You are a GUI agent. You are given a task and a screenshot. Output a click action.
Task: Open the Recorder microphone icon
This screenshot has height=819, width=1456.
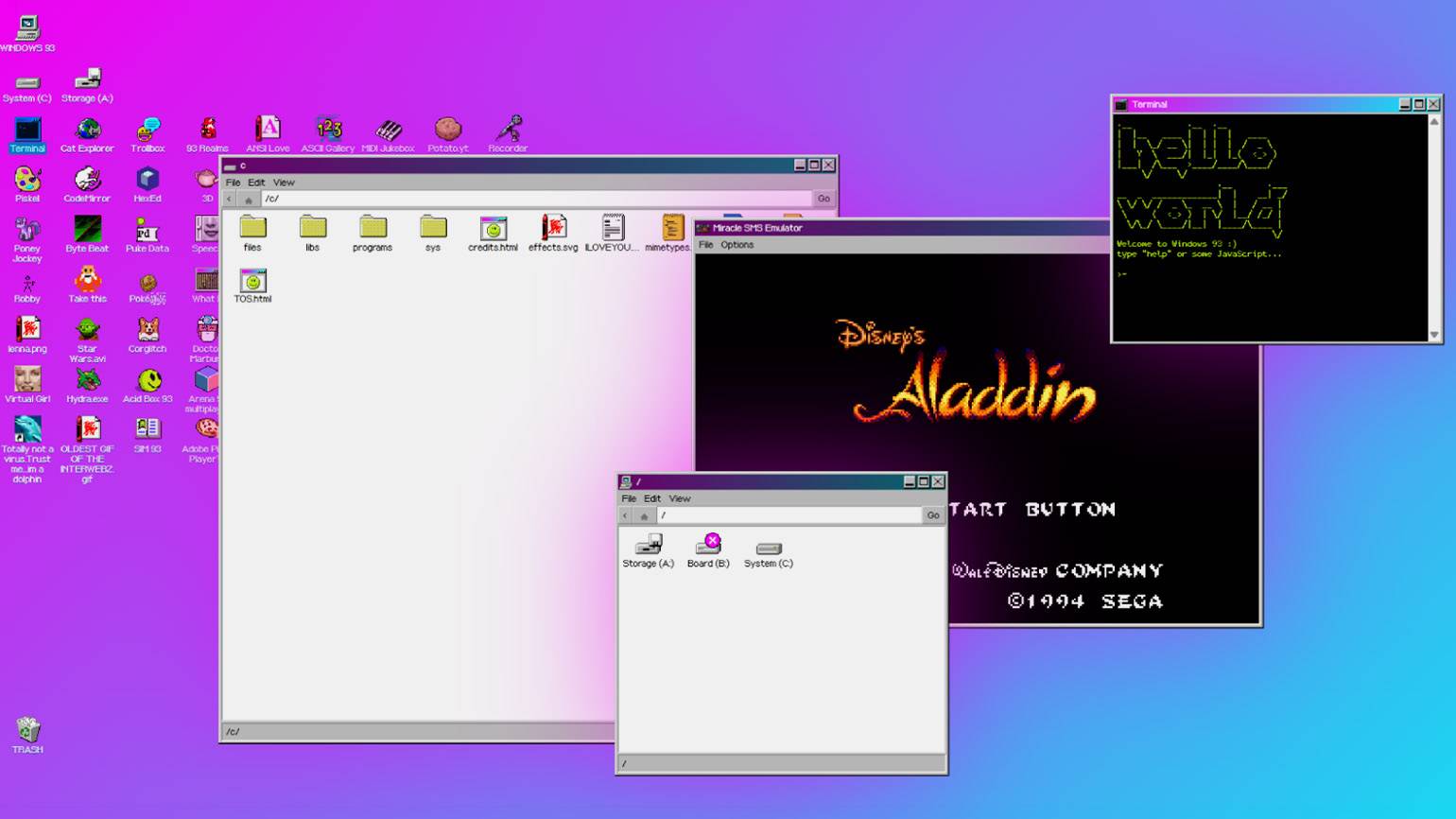coord(509,131)
